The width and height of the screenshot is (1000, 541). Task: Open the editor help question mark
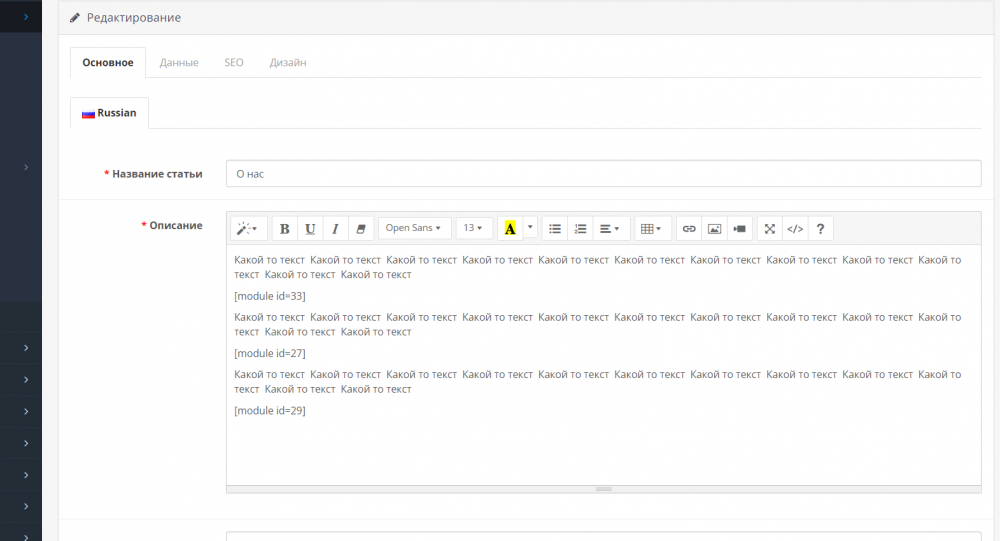821,228
